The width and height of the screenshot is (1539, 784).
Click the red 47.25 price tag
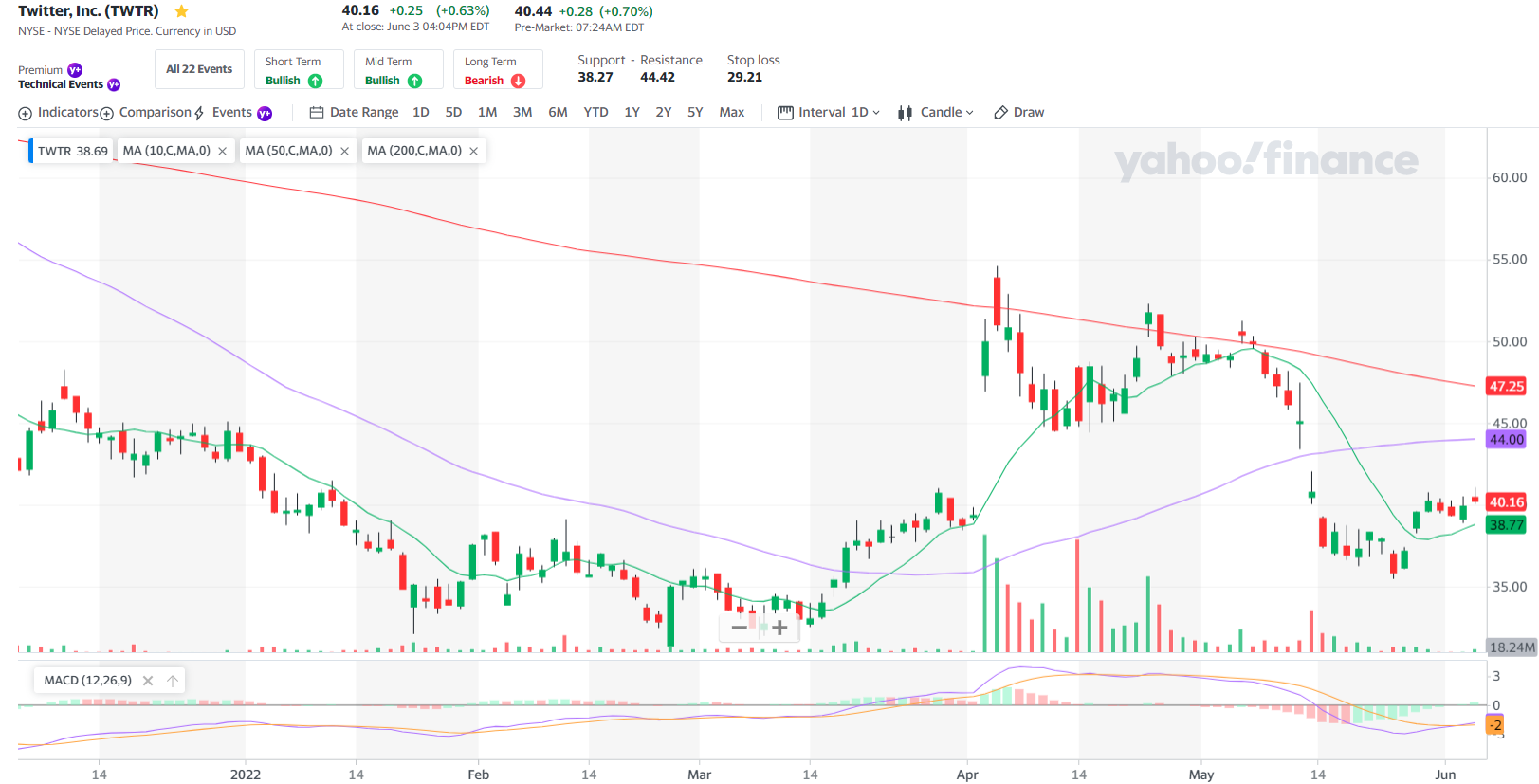coord(1506,386)
